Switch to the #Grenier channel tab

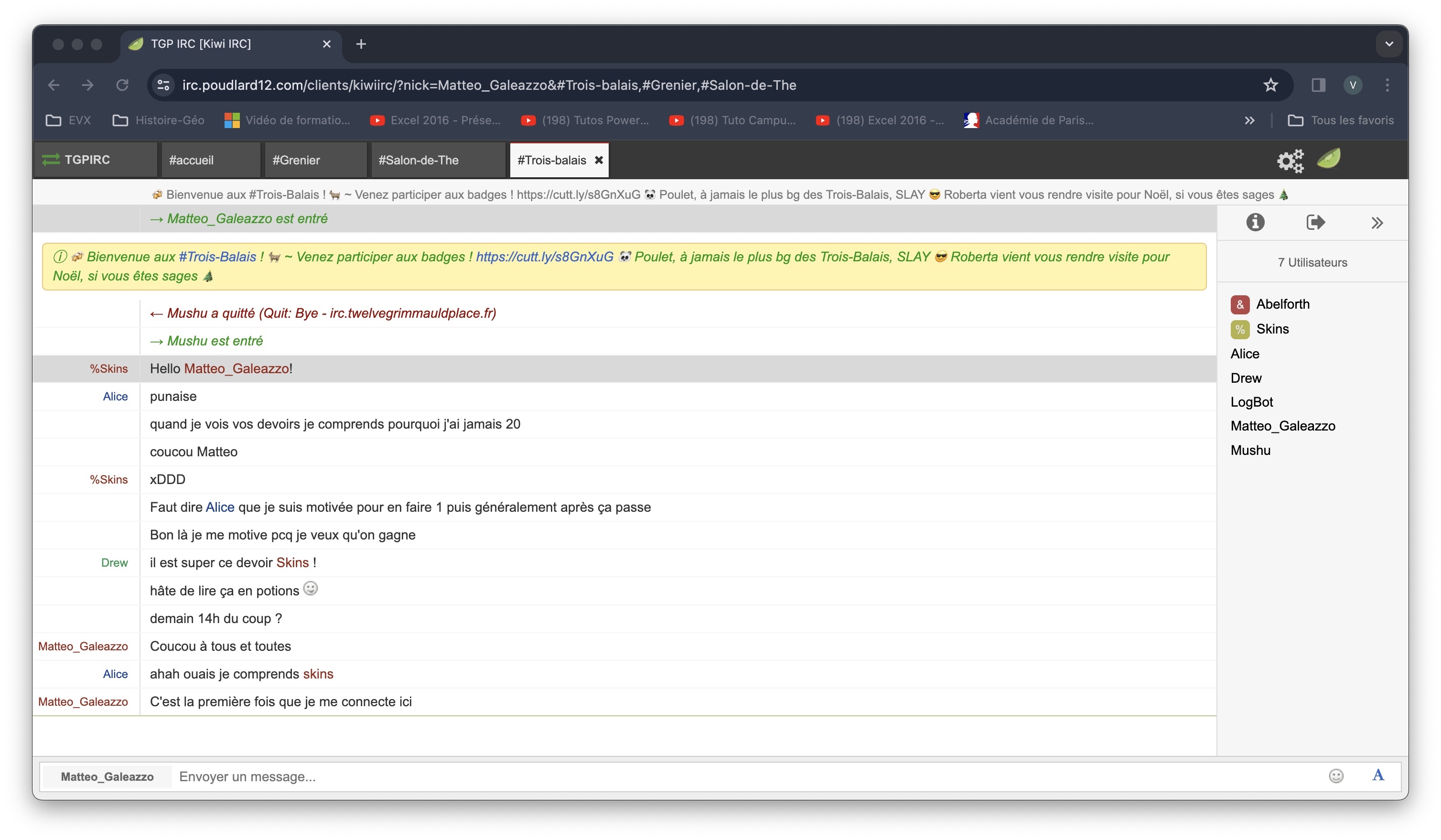click(x=296, y=160)
